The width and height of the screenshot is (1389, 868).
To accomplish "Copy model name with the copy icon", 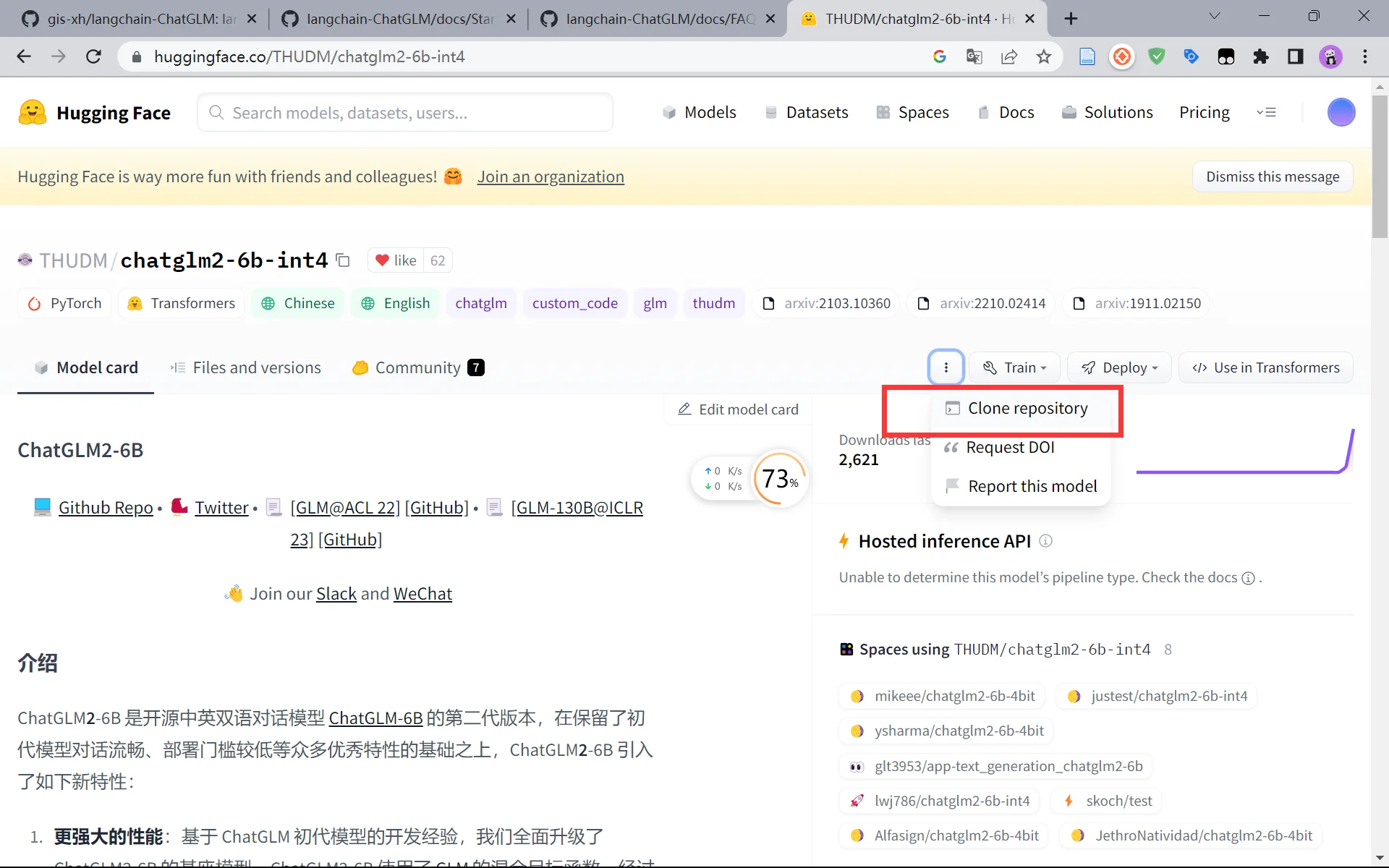I will point(344,260).
